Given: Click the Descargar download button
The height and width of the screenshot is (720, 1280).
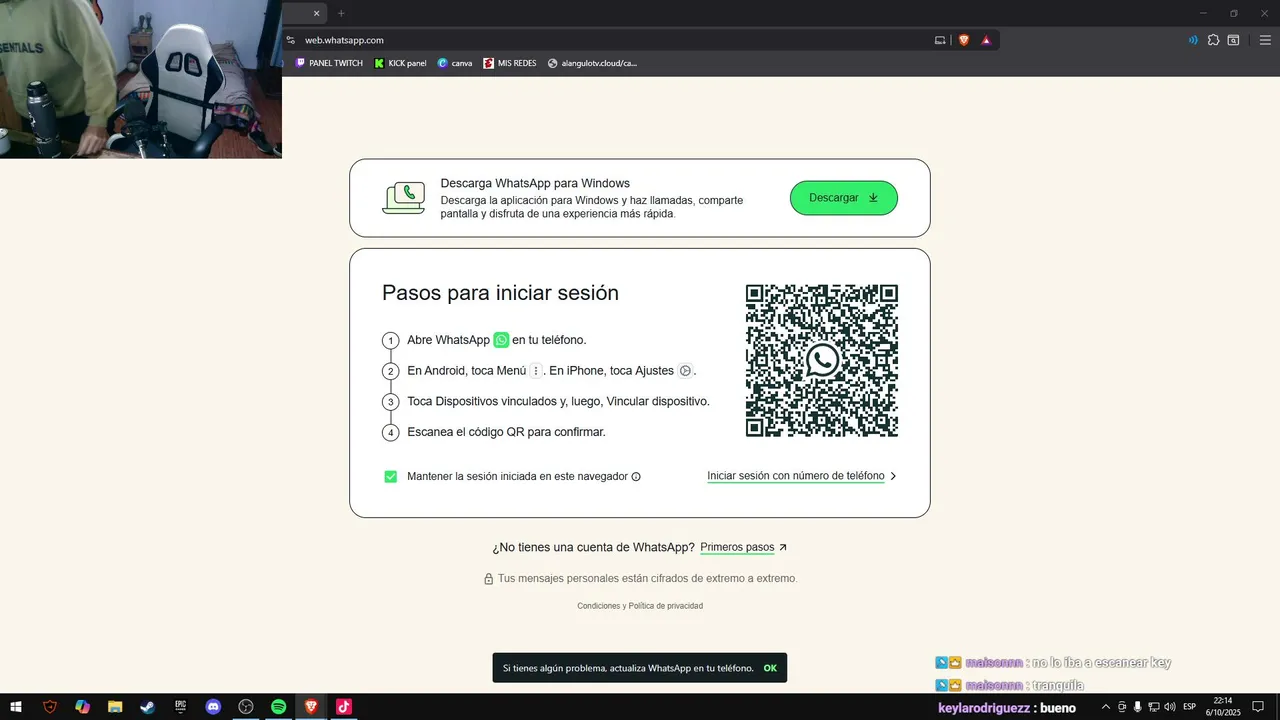Looking at the screenshot, I should (843, 198).
